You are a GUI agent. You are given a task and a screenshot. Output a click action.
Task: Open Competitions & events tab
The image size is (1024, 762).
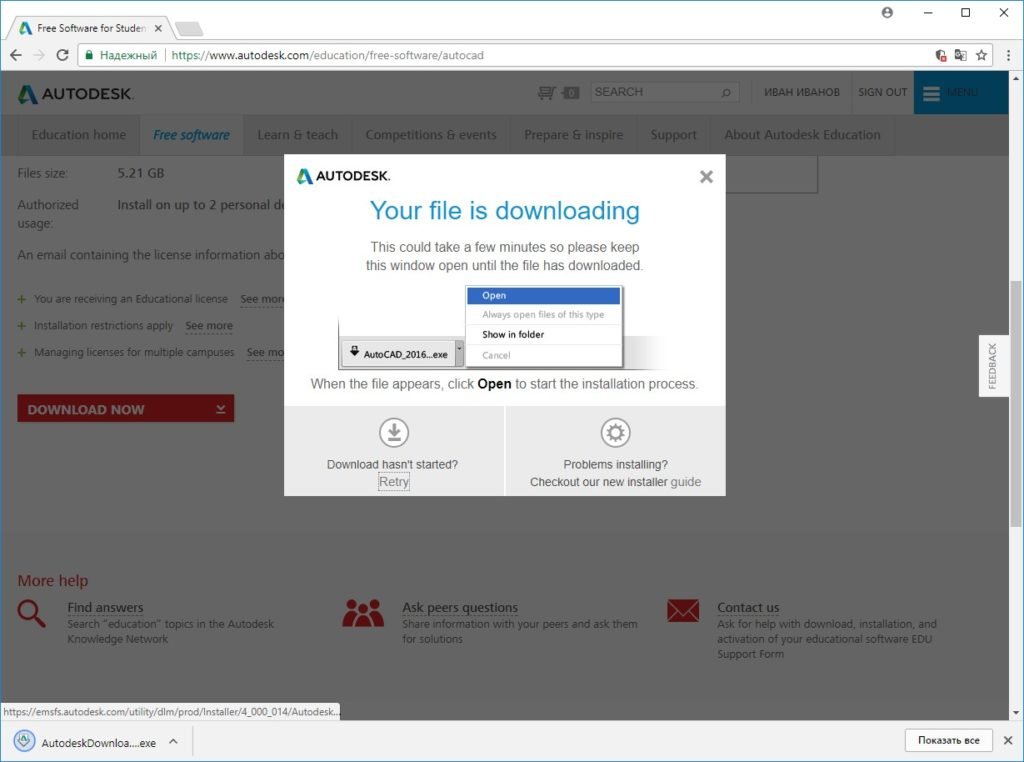tap(431, 135)
